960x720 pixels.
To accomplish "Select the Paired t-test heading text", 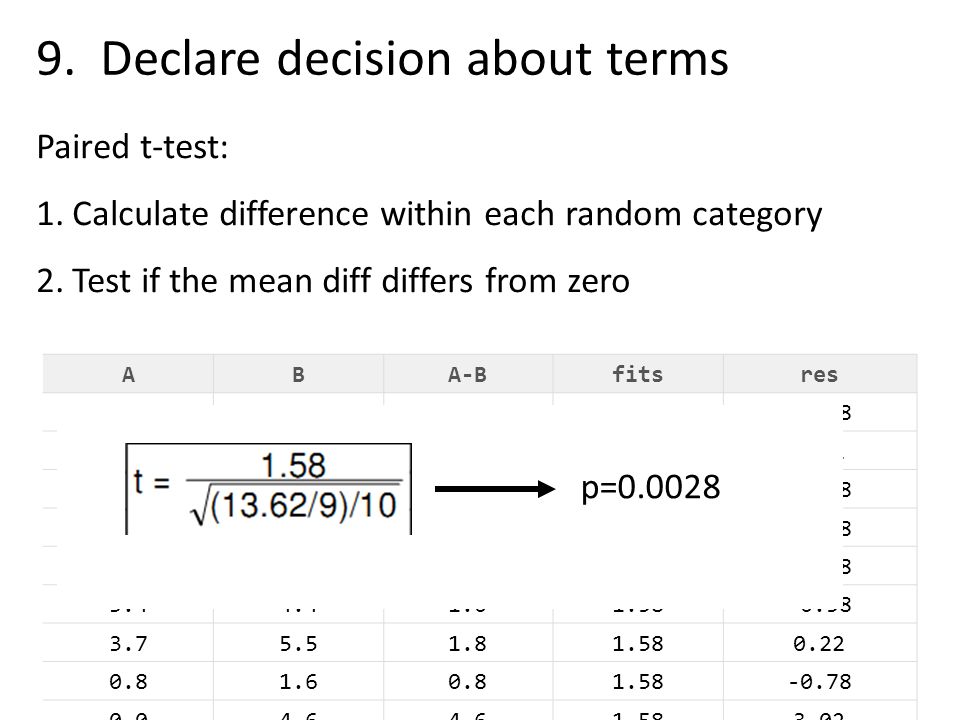I will (132, 148).
